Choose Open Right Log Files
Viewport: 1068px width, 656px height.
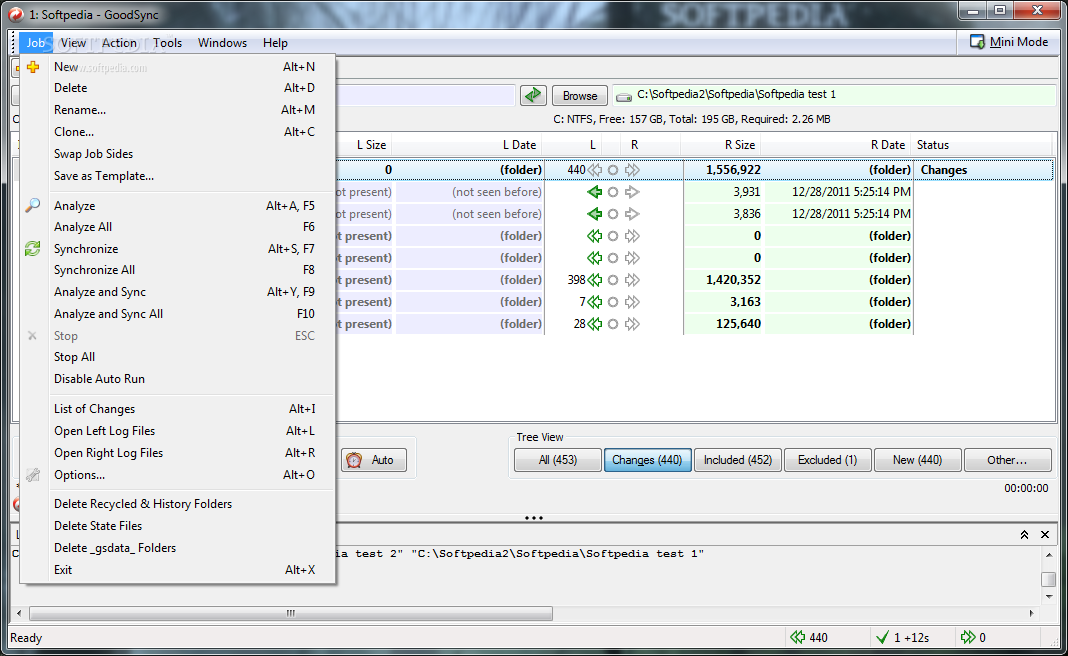(x=178, y=453)
